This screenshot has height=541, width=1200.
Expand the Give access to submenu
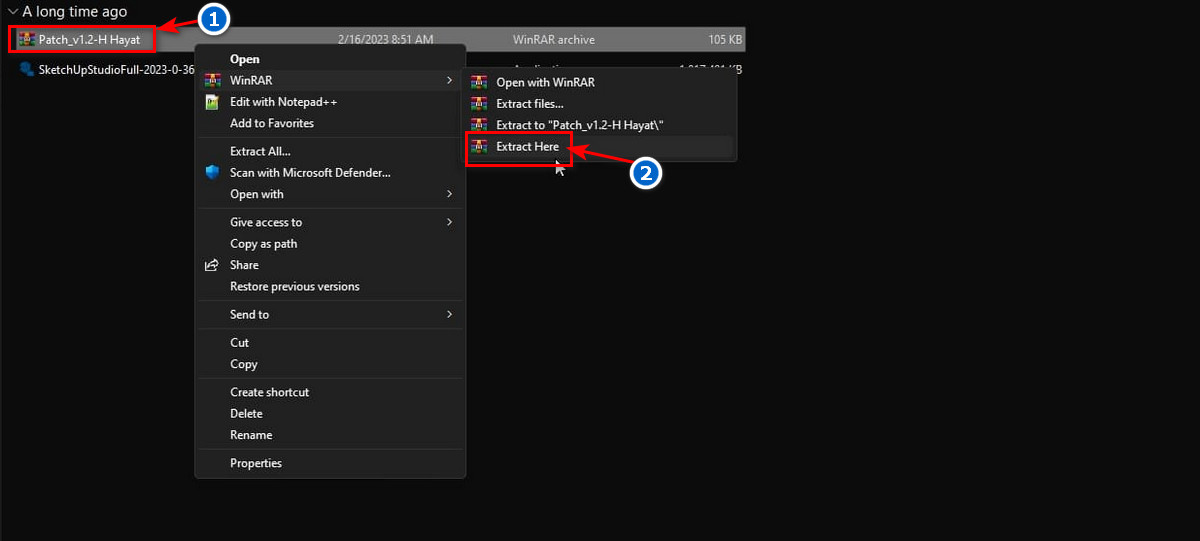point(449,222)
